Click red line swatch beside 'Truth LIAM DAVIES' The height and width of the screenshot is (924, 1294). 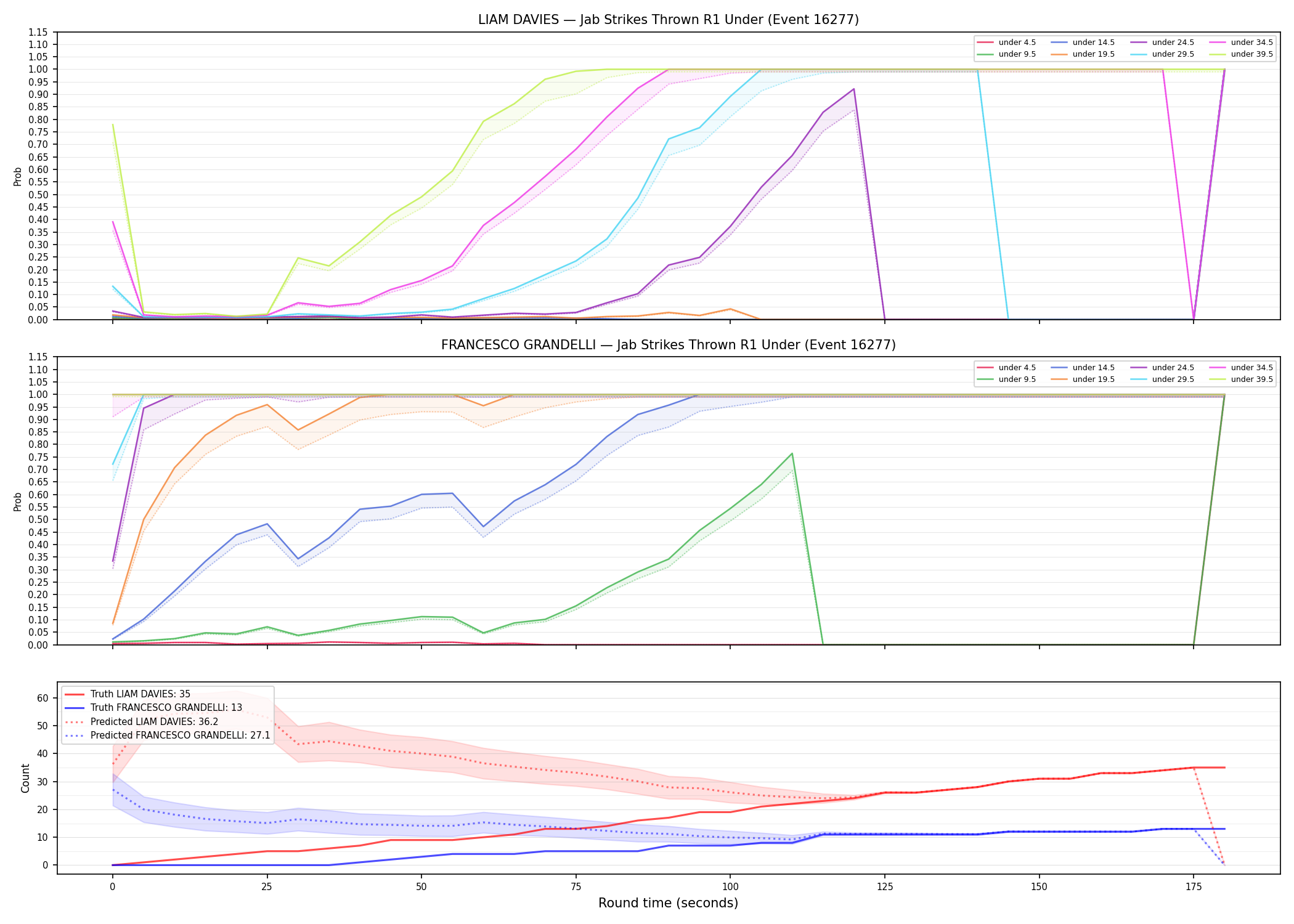point(75,694)
